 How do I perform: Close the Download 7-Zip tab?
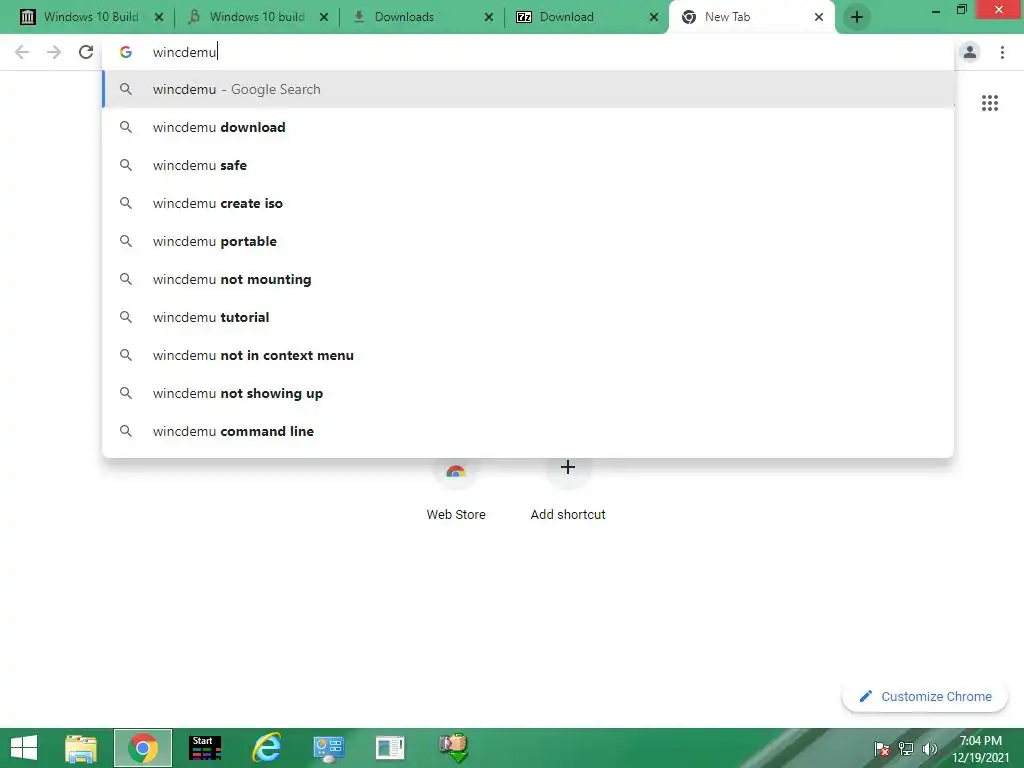pos(653,18)
